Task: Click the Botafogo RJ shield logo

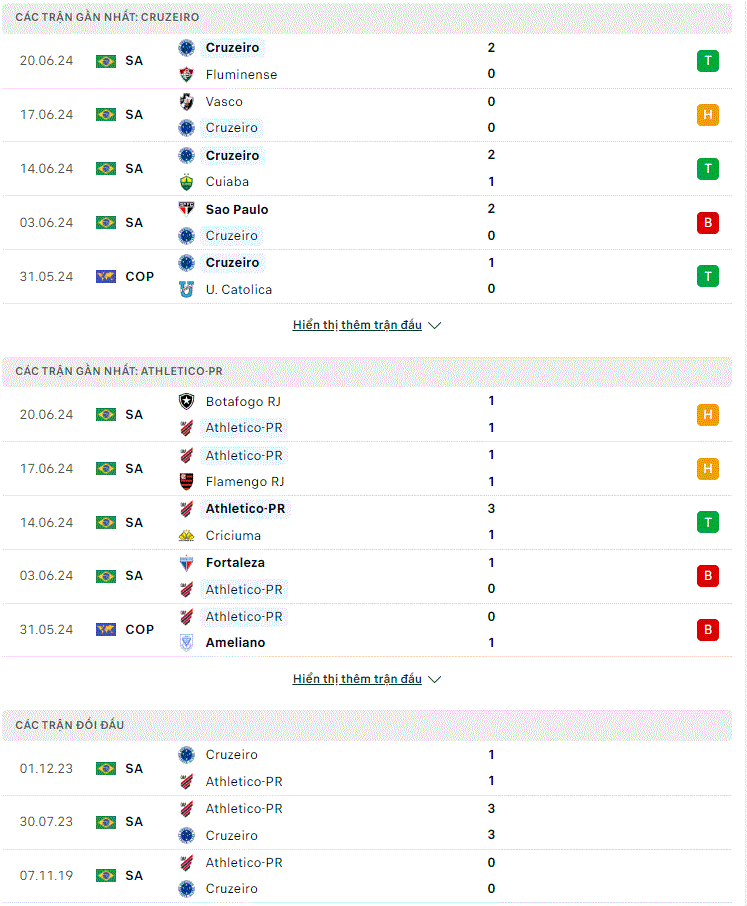Action: (x=186, y=401)
